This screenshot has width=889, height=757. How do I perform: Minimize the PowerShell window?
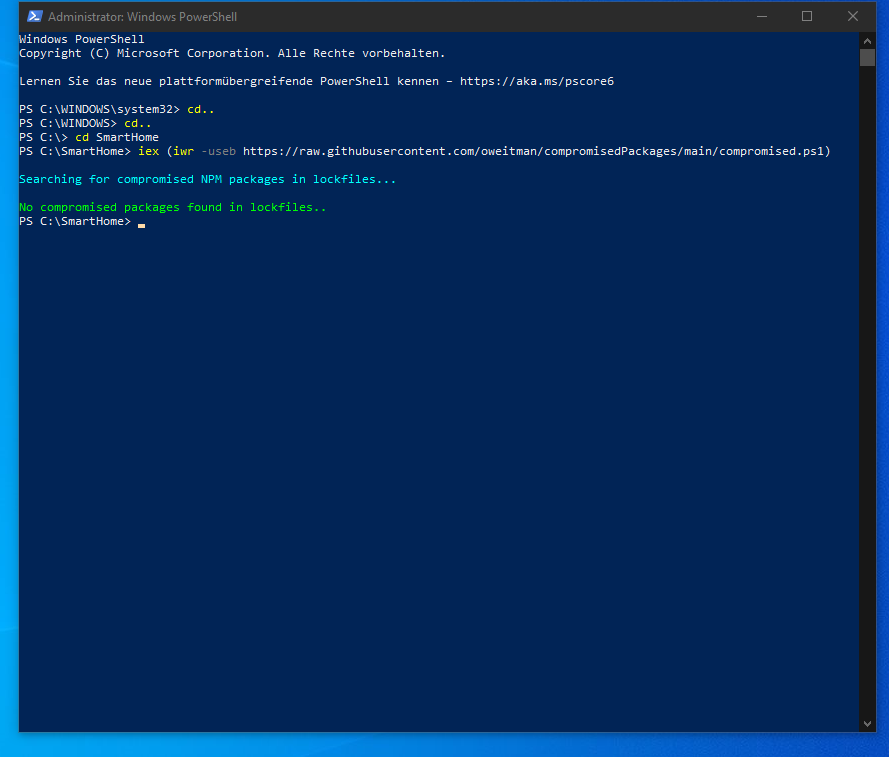[x=761, y=16]
